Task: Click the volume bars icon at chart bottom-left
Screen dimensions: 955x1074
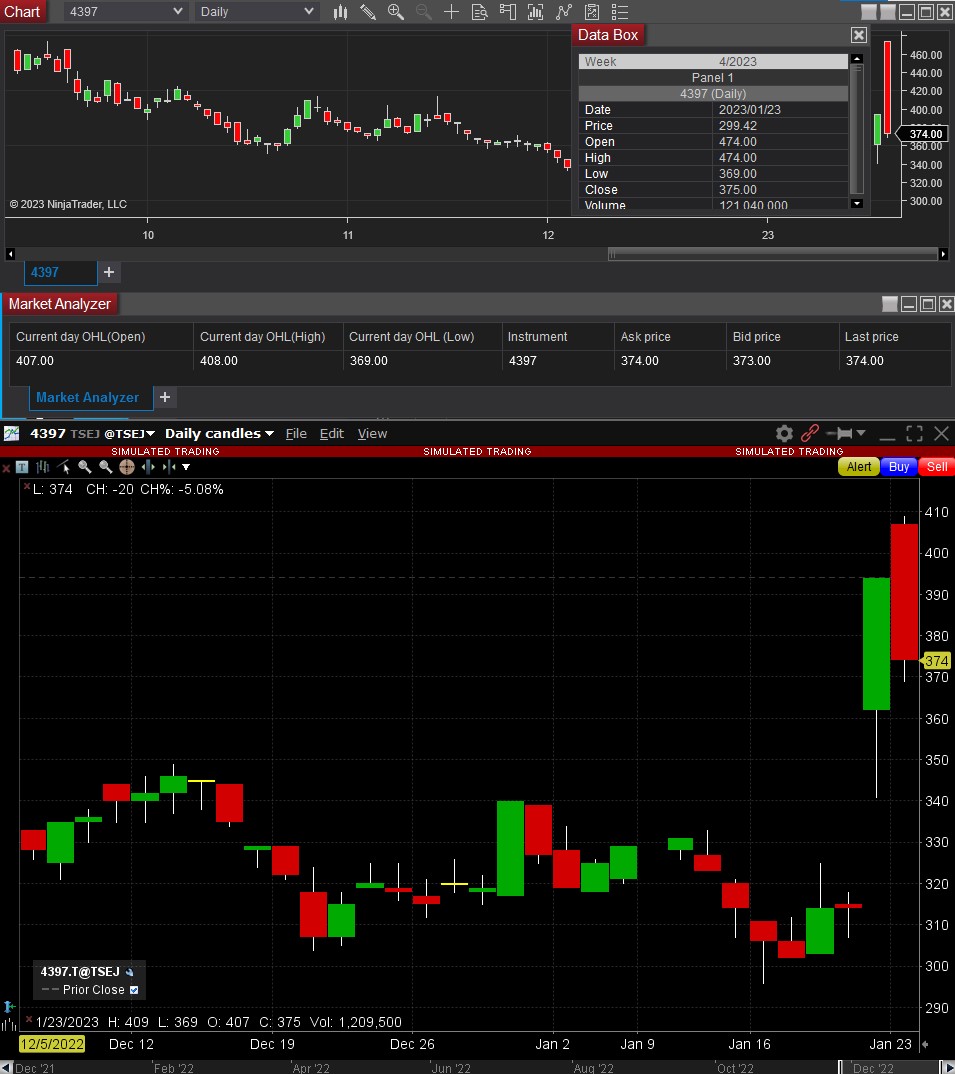Action: point(9,1025)
